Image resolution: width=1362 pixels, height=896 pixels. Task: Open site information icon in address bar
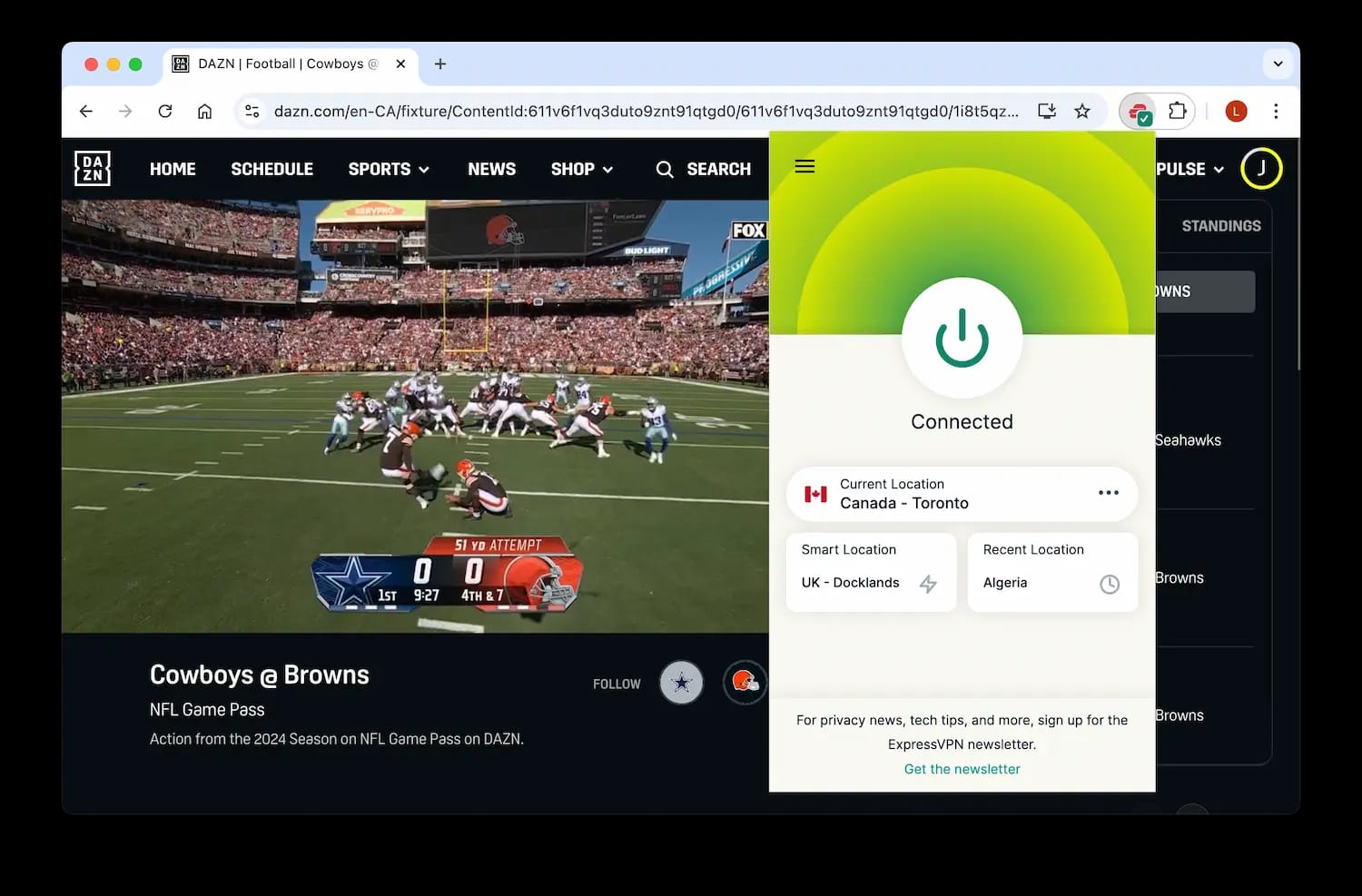click(x=252, y=111)
